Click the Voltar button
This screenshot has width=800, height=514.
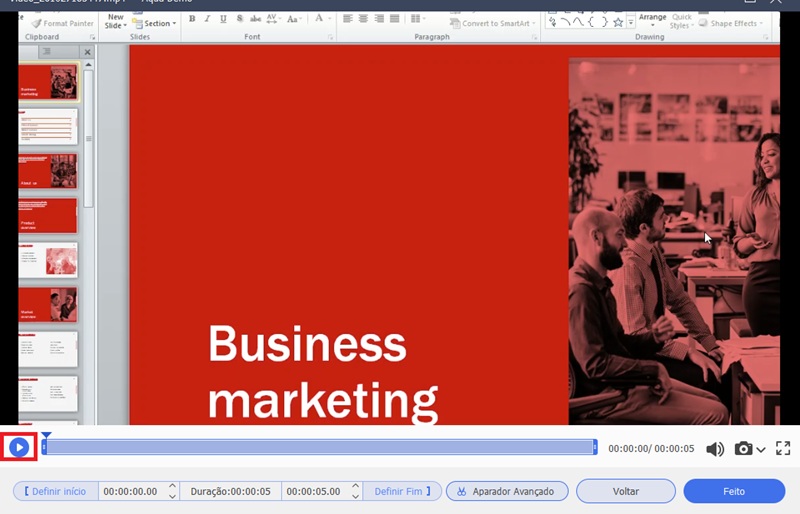click(626, 491)
